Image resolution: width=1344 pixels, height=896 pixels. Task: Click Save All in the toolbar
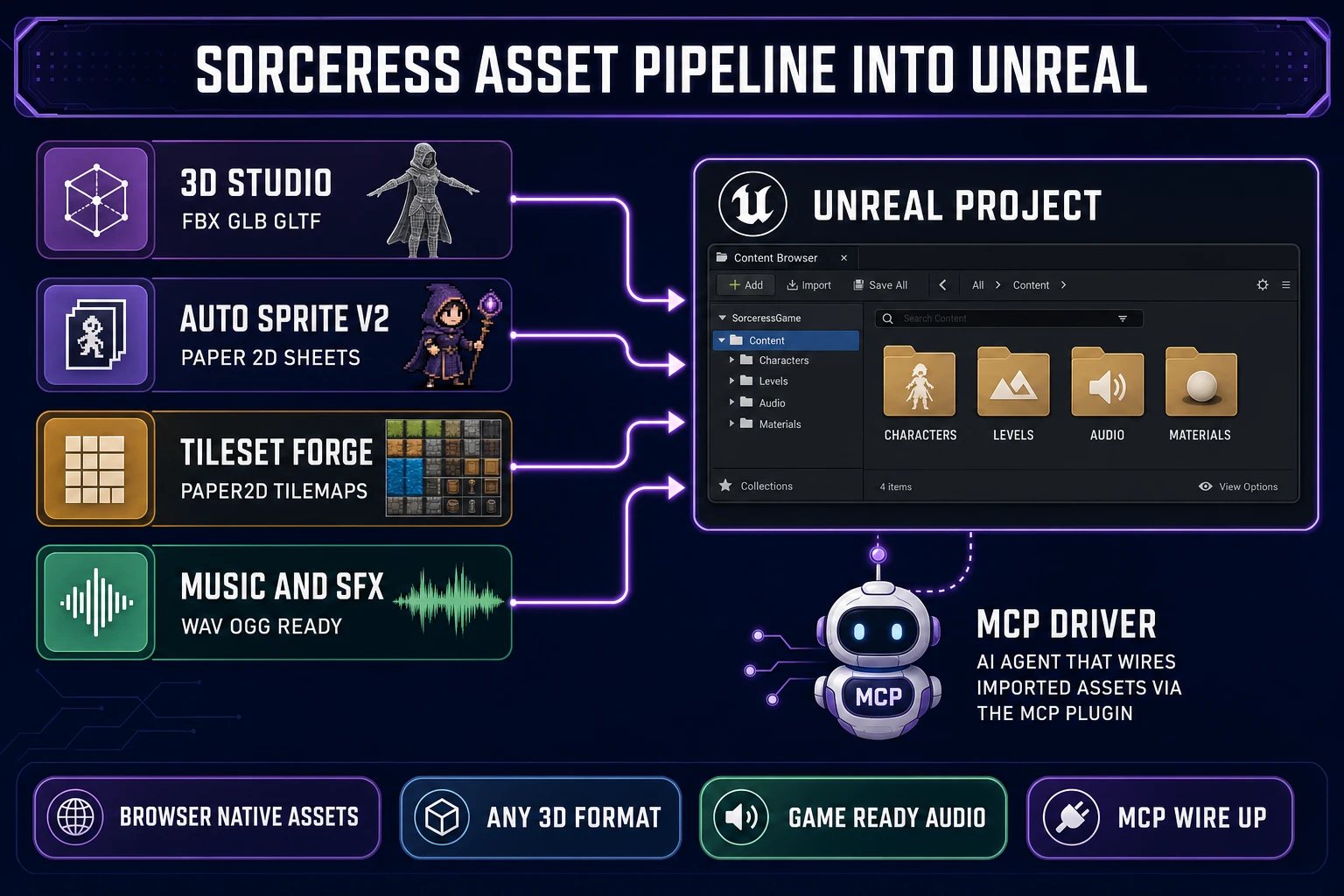click(x=880, y=285)
